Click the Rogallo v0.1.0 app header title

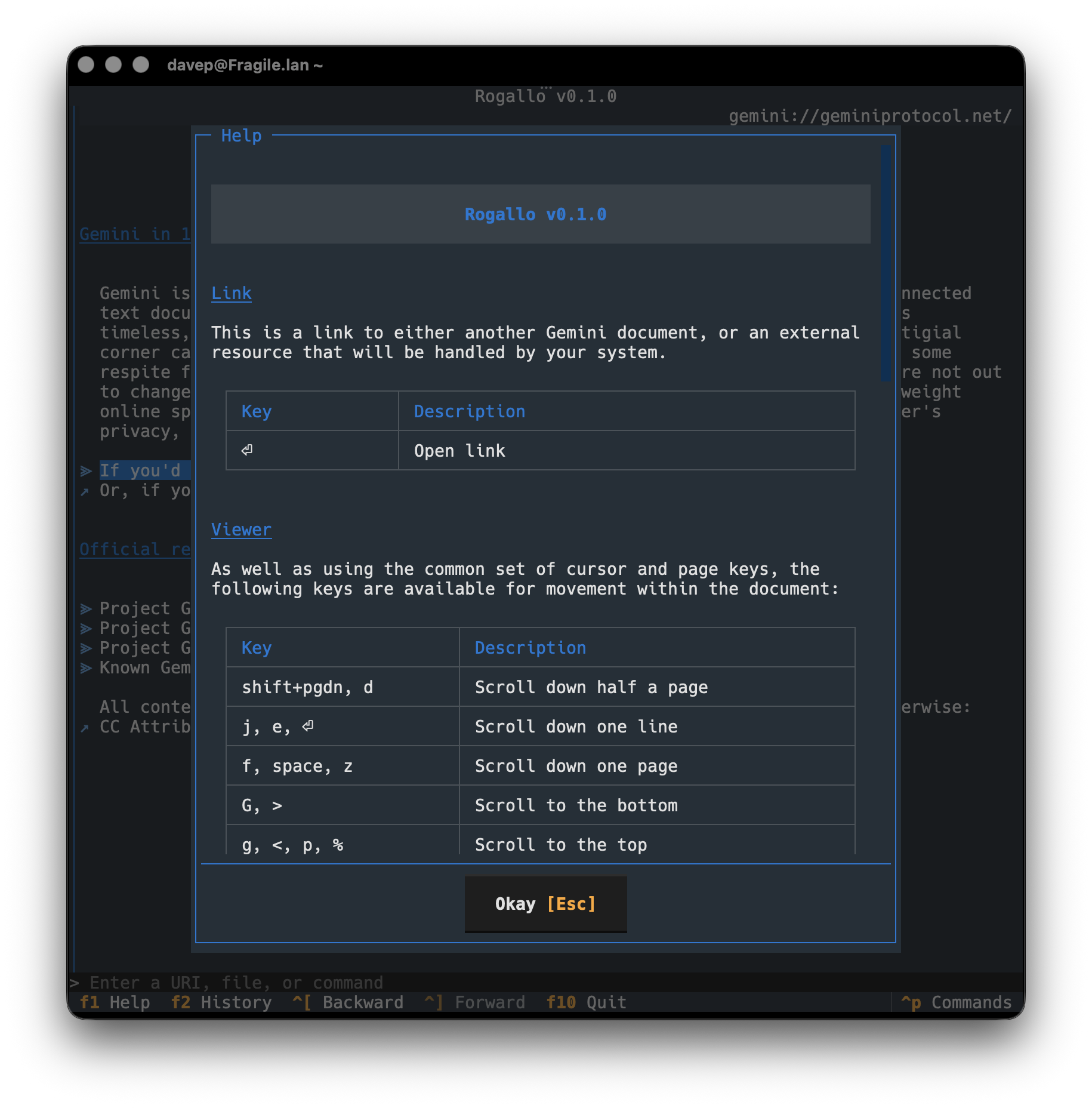[545, 96]
